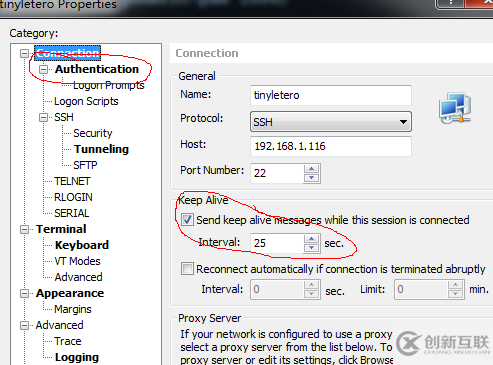
Task: Select Tunneling in the category tree
Action: tap(101, 149)
